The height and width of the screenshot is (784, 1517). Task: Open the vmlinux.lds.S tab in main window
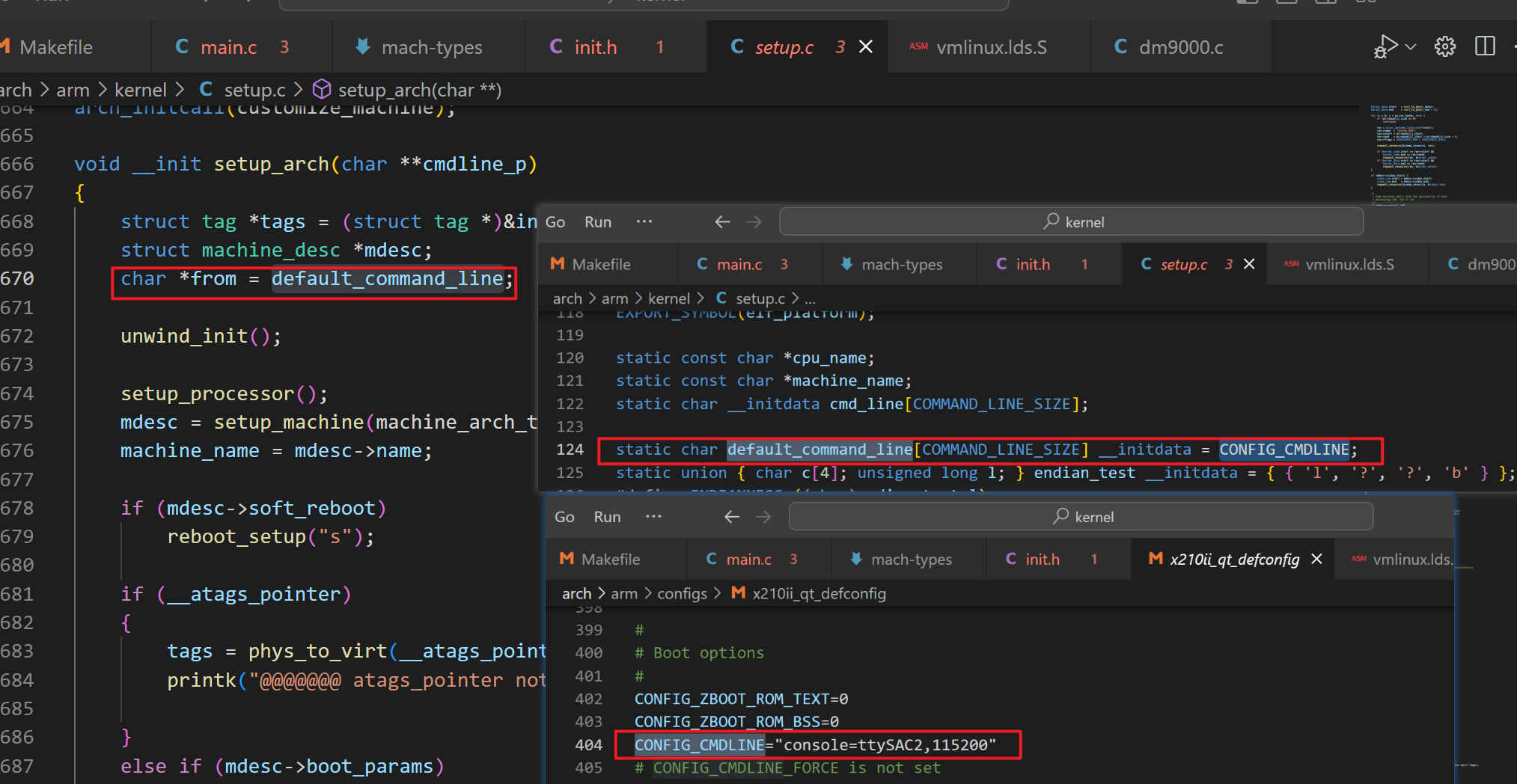click(x=988, y=47)
